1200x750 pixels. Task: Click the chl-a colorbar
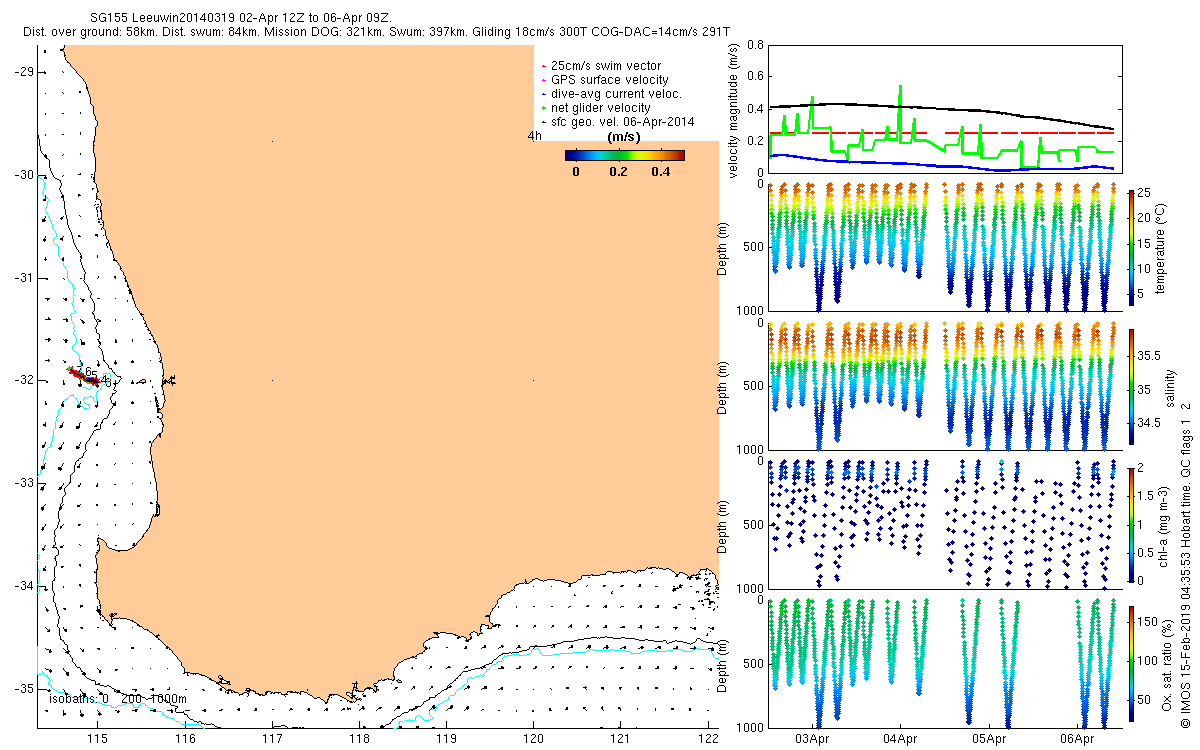click(1130, 522)
